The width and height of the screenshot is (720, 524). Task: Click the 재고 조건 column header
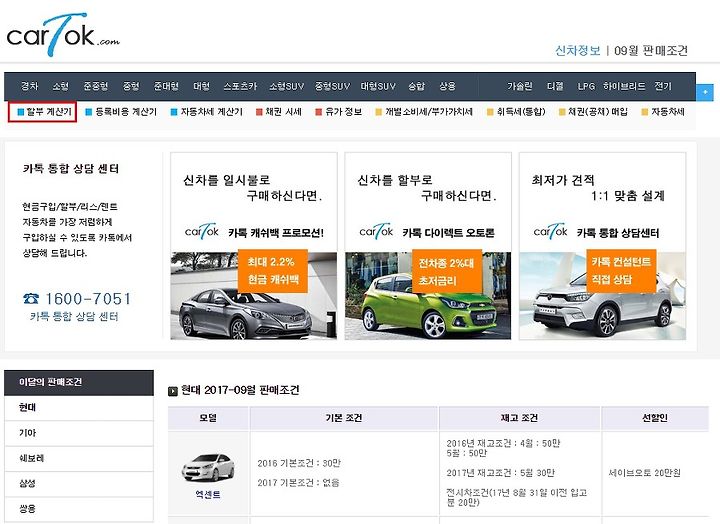(x=519, y=418)
